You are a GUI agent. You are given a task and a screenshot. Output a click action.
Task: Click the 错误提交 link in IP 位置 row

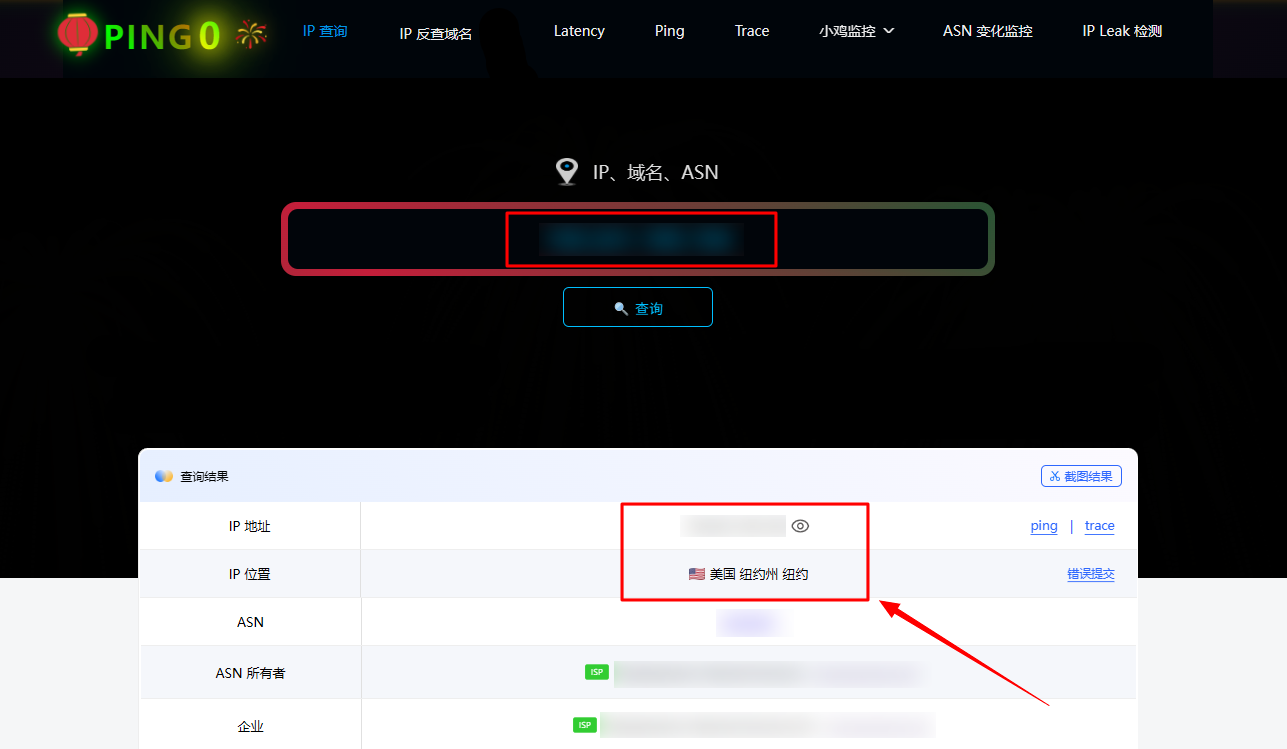pos(1090,573)
